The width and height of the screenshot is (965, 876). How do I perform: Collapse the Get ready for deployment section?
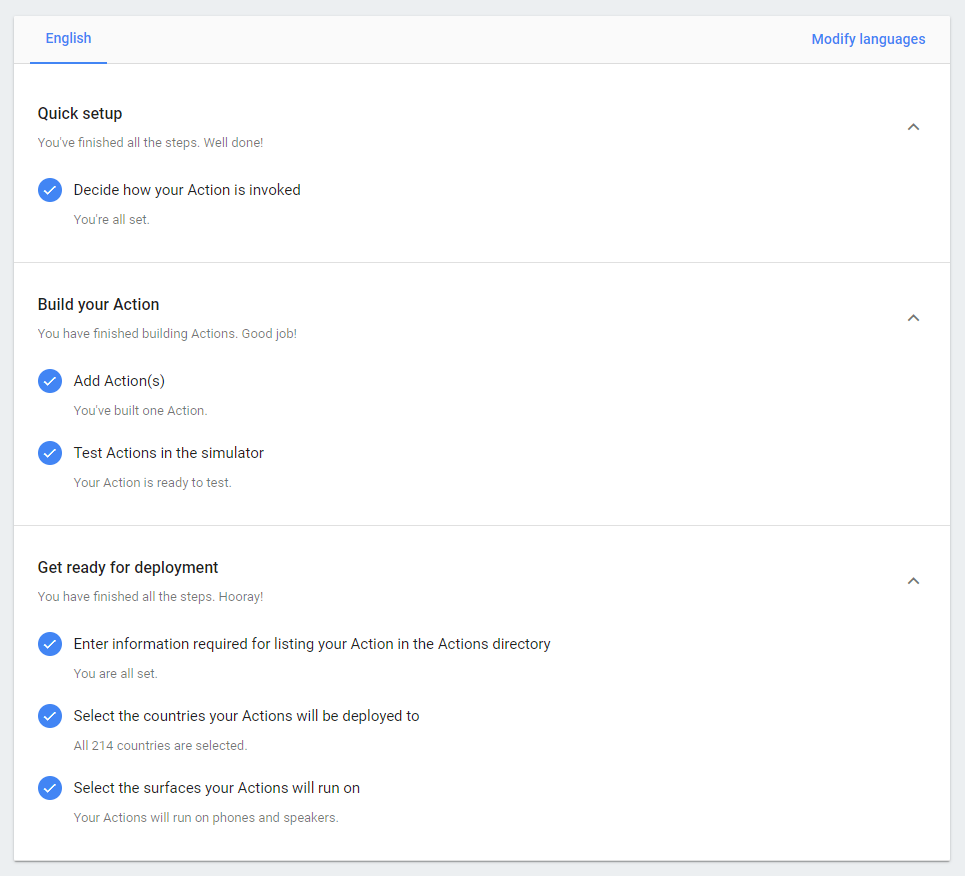(x=913, y=581)
